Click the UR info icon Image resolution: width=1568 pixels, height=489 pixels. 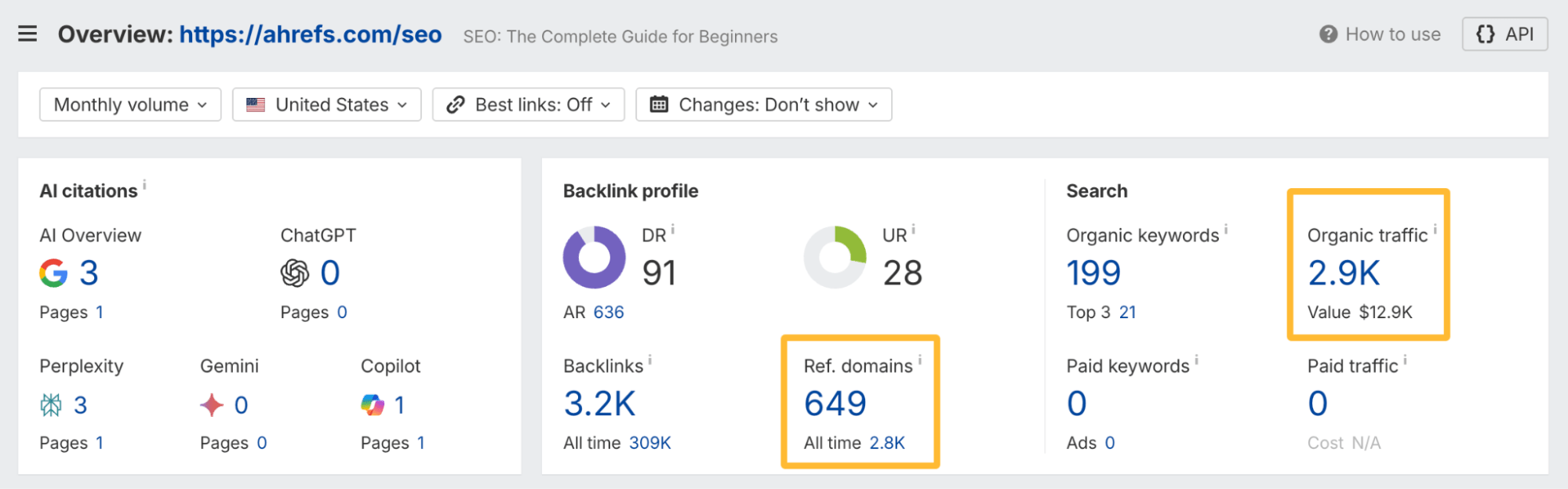pyautogui.click(x=913, y=230)
